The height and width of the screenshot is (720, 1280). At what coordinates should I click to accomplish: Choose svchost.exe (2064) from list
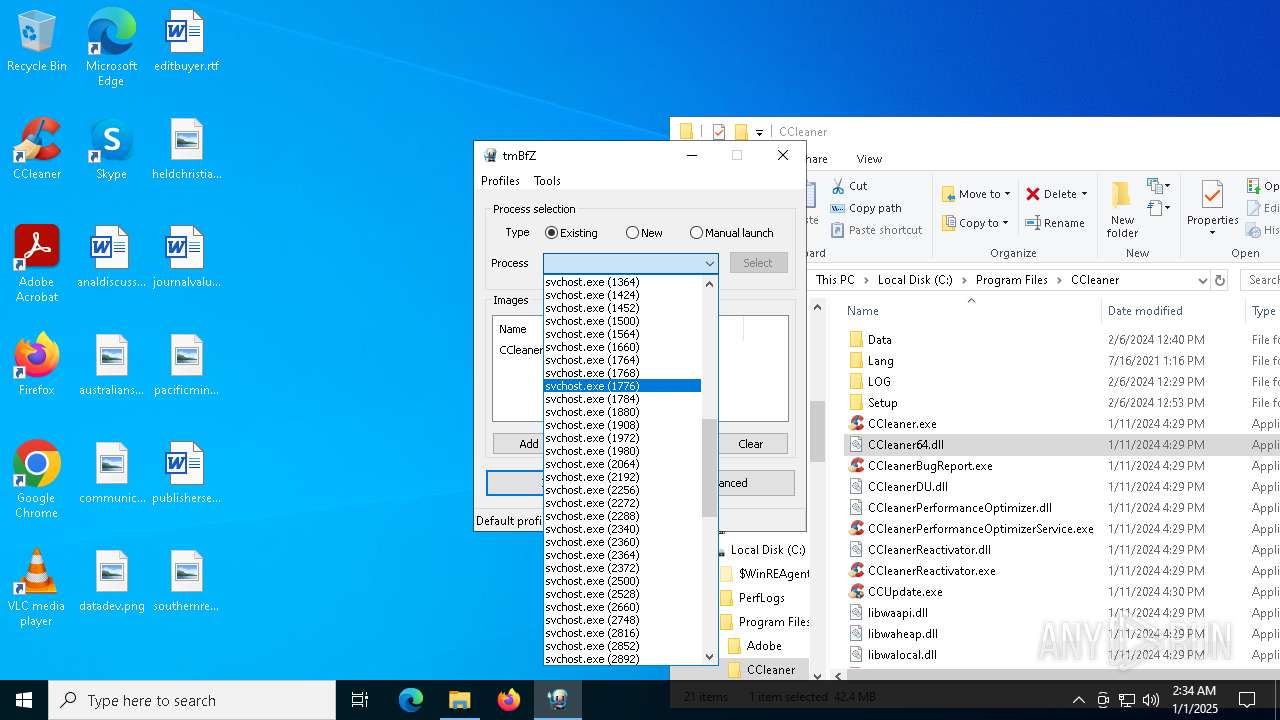(x=622, y=464)
